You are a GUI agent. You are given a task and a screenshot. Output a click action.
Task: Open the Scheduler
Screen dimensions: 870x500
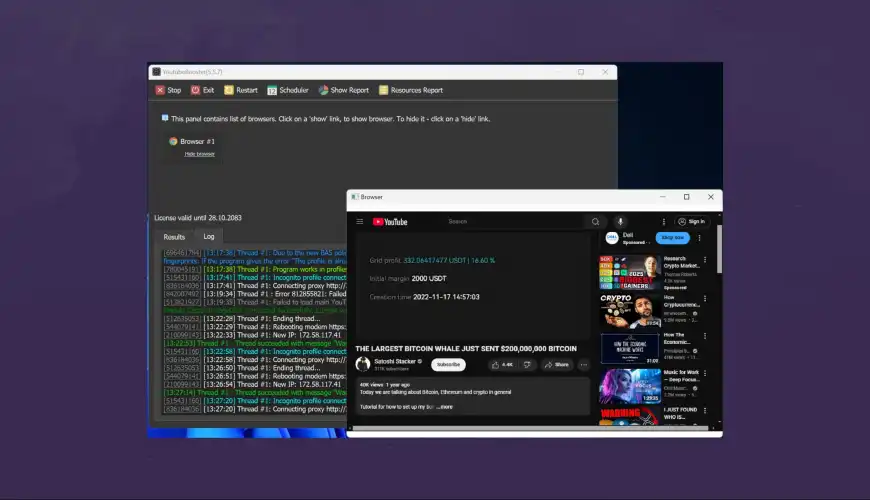point(287,90)
